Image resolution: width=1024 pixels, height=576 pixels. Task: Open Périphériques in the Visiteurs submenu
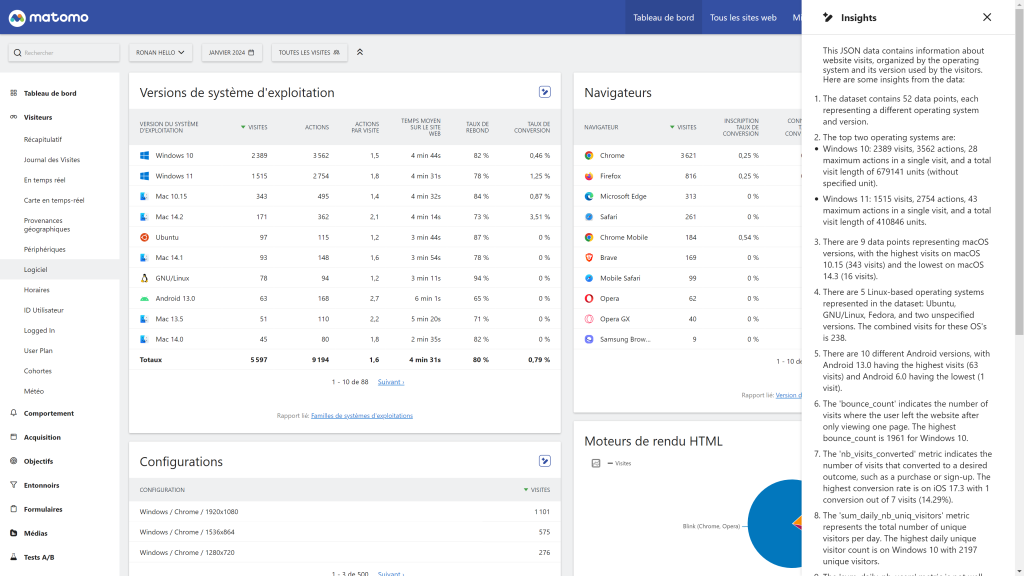point(45,249)
